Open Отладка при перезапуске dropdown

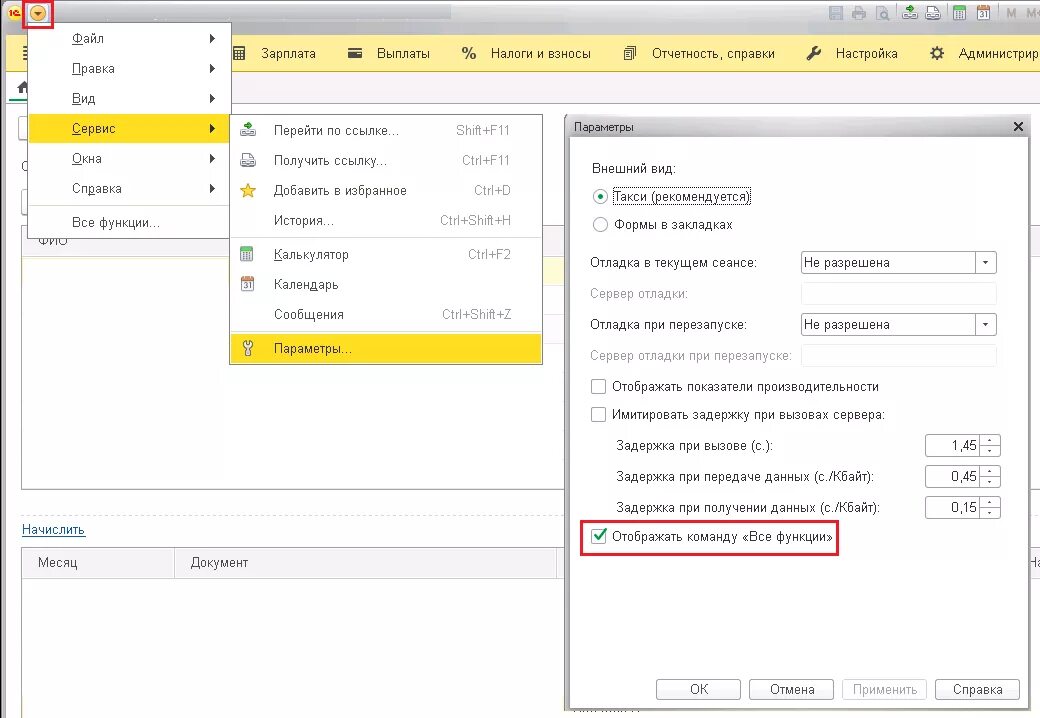986,324
